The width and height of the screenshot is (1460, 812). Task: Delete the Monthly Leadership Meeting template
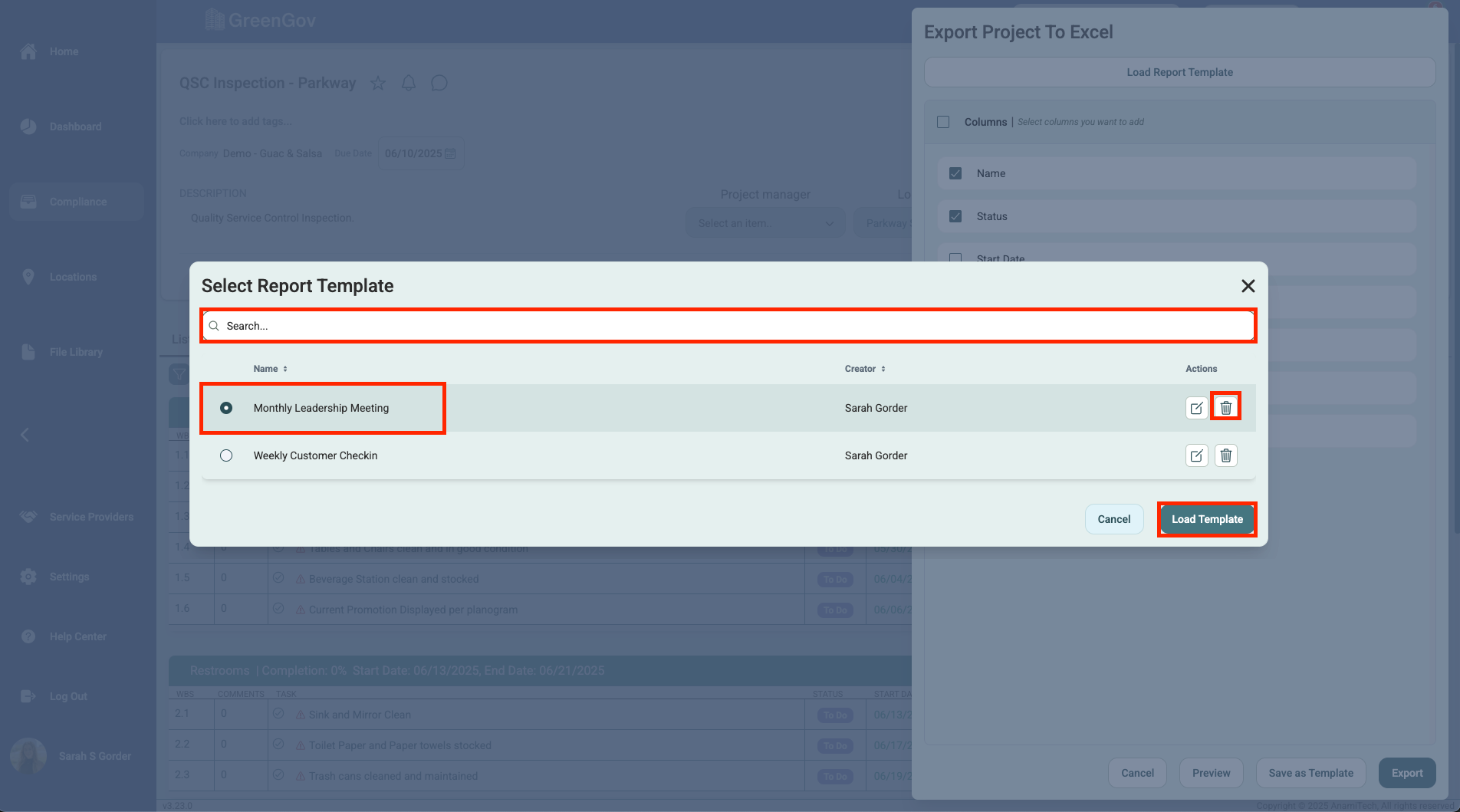click(x=1225, y=408)
